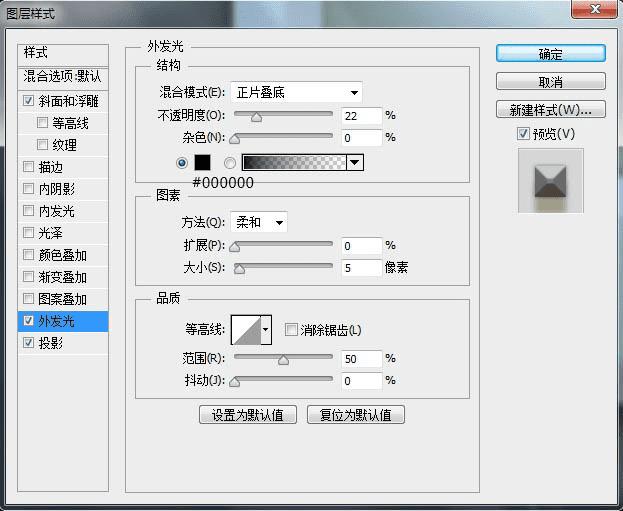The image size is (623, 511).
Task: Select the 纹理 sub-item row
Action: point(63,145)
